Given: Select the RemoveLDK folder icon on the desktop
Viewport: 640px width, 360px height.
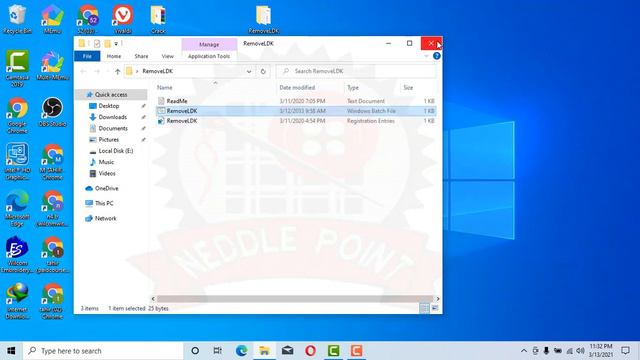Looking at the screenshot, I should tap(263, 19).
